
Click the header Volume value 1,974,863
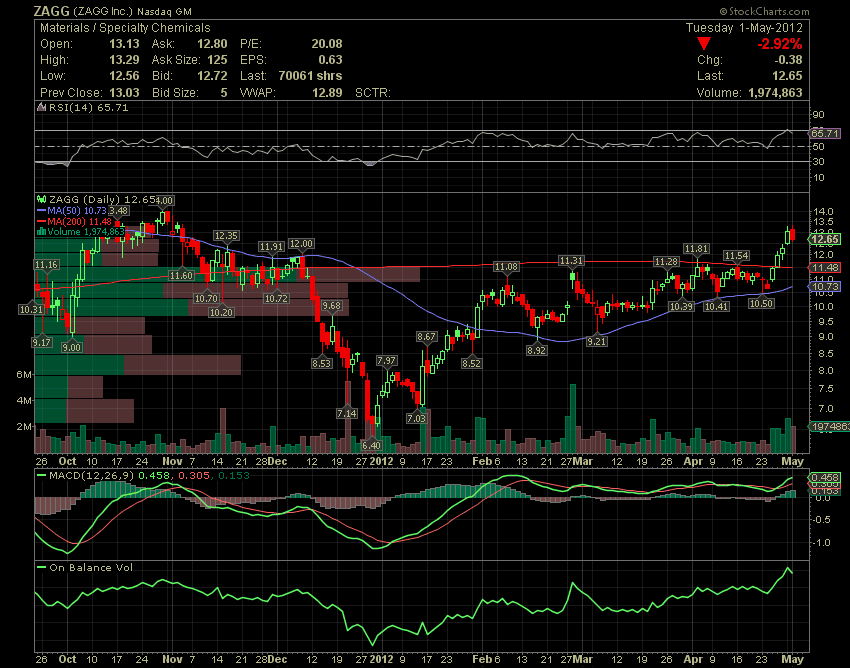coord(775,93)
